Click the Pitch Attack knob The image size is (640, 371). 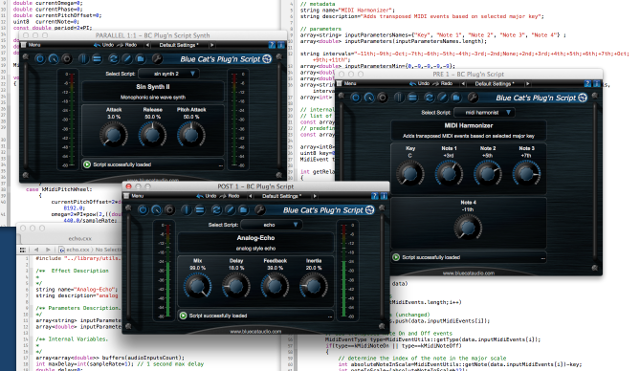pos(191,135)
